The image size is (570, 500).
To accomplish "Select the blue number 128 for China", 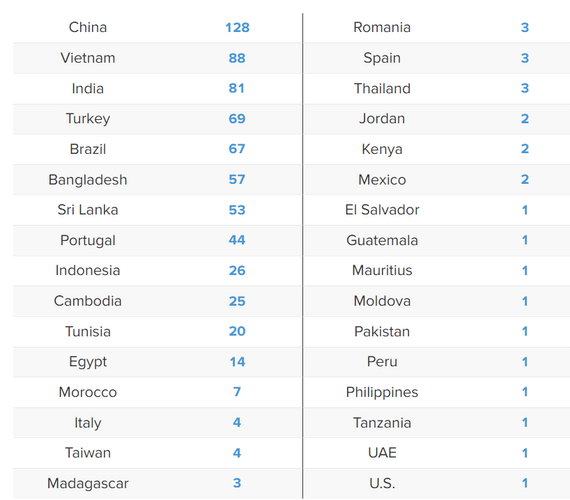I will tap(237, 28).
